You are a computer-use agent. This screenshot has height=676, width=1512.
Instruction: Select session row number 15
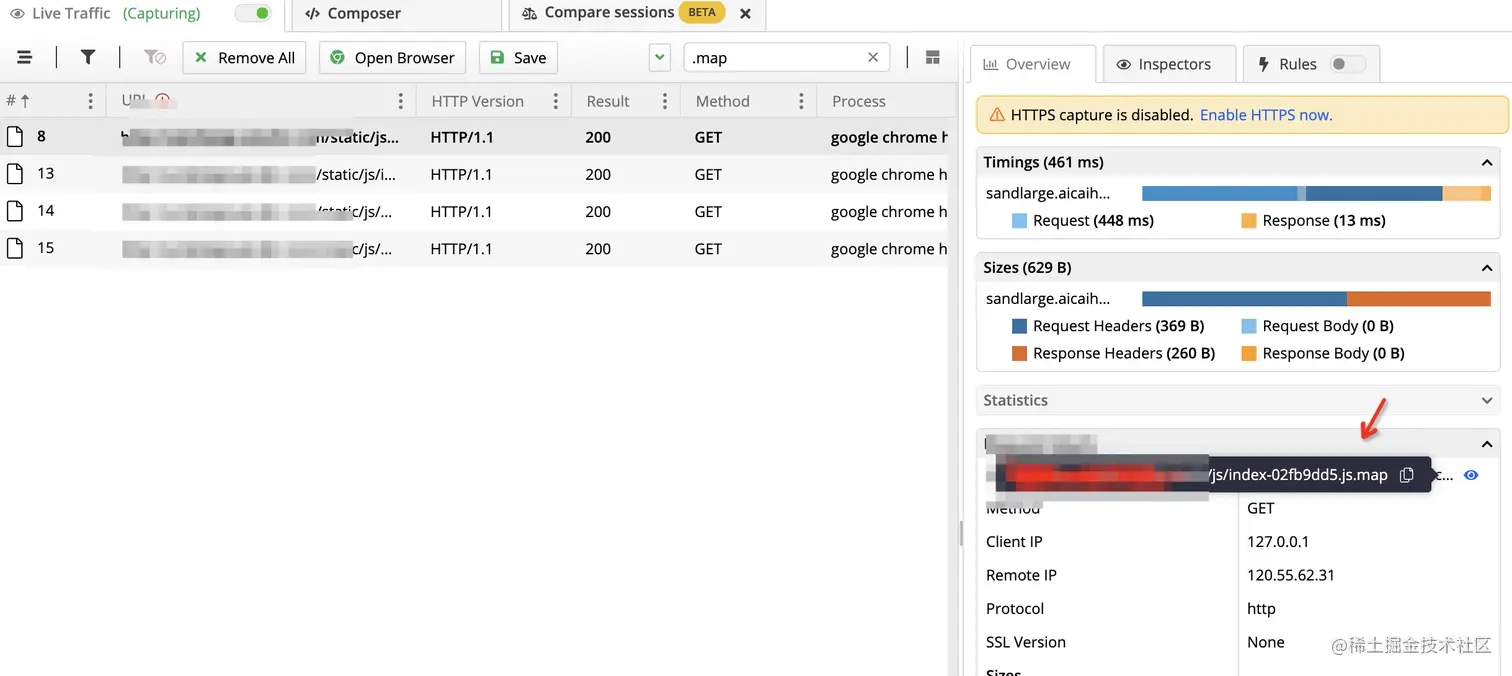coord(473,248)
